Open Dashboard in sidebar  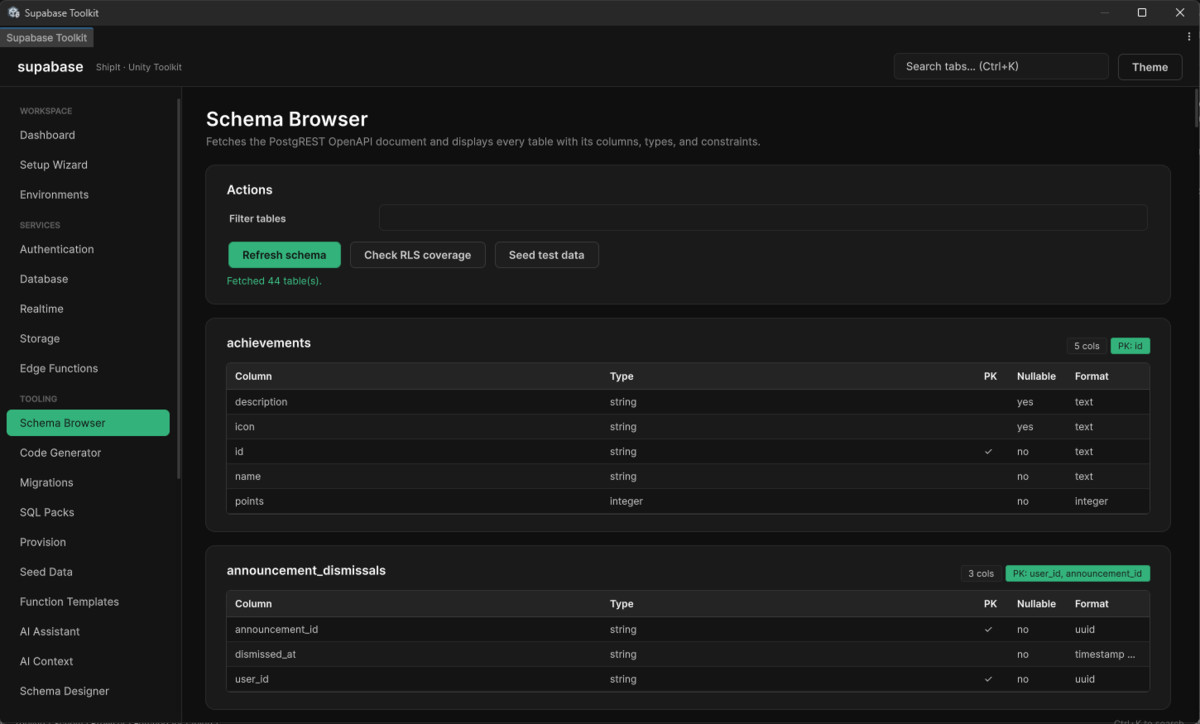click(88, 135)
